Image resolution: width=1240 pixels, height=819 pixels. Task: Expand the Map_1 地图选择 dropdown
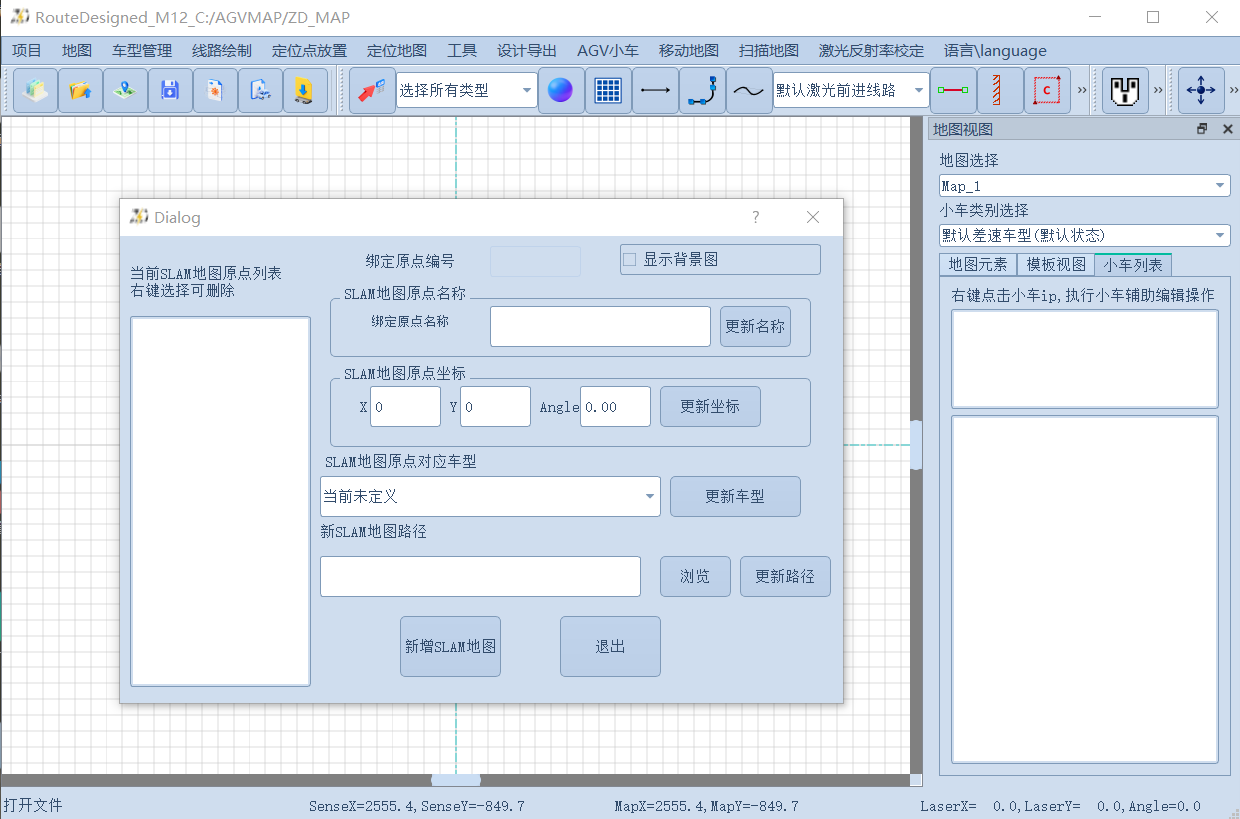pyautogui.click(x=1084, y=185)
